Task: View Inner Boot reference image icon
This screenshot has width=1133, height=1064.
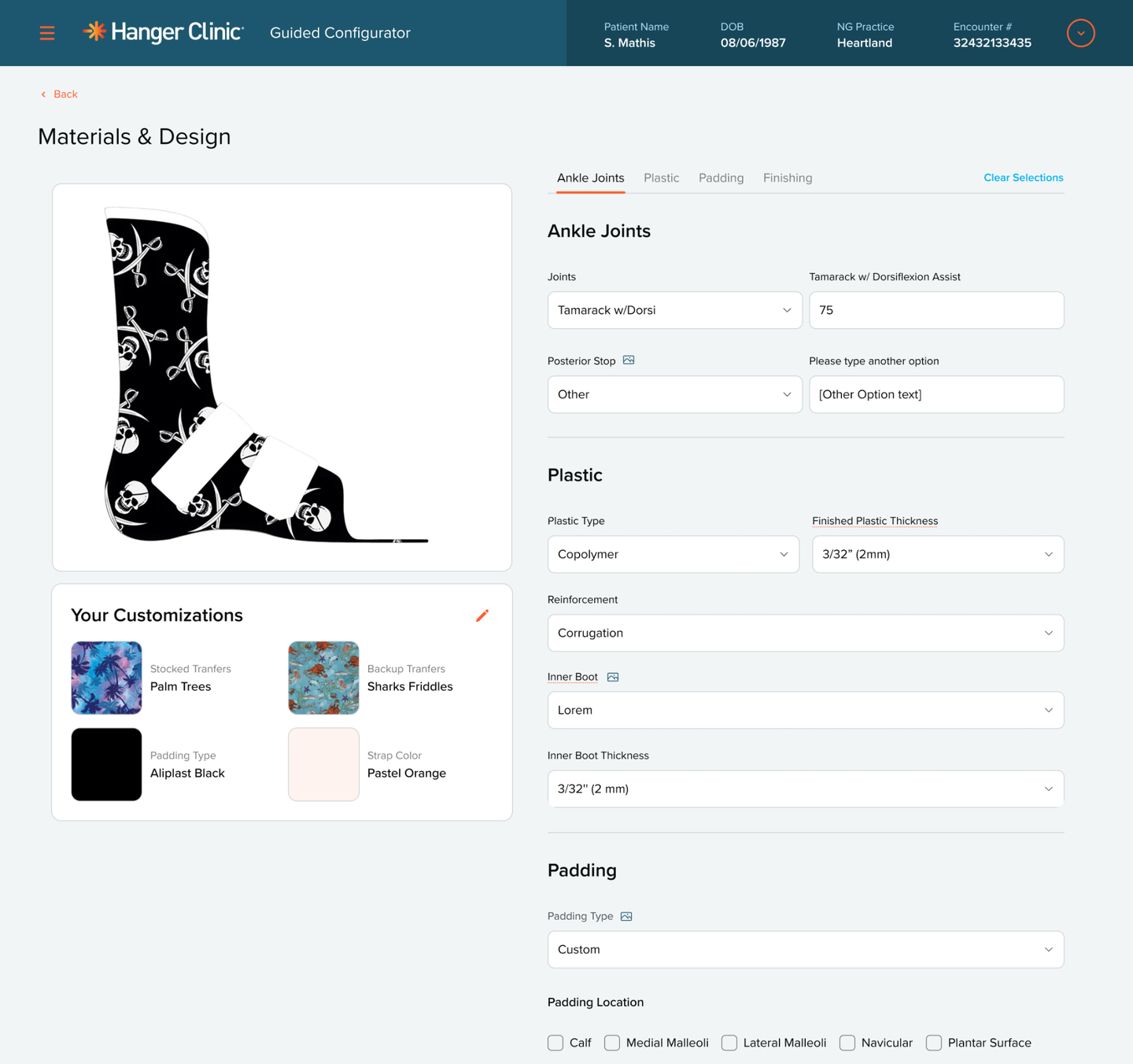Action: [613, 677]
